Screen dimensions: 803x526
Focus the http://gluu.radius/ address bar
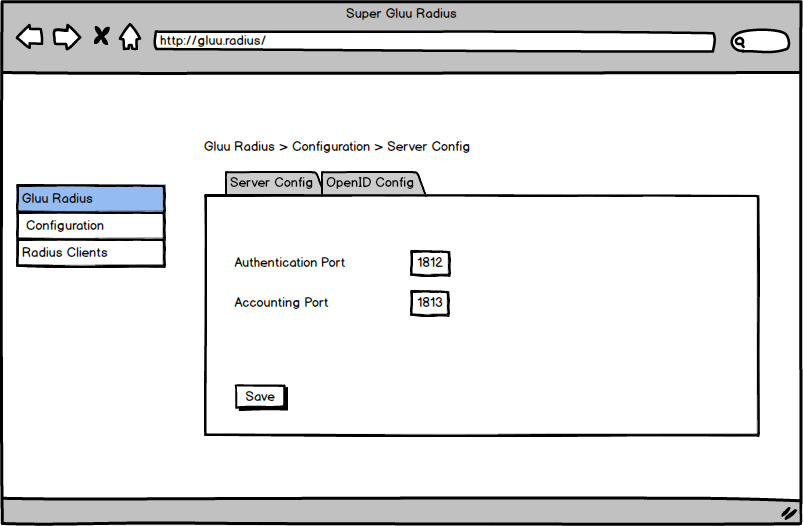tap(434, 41)
